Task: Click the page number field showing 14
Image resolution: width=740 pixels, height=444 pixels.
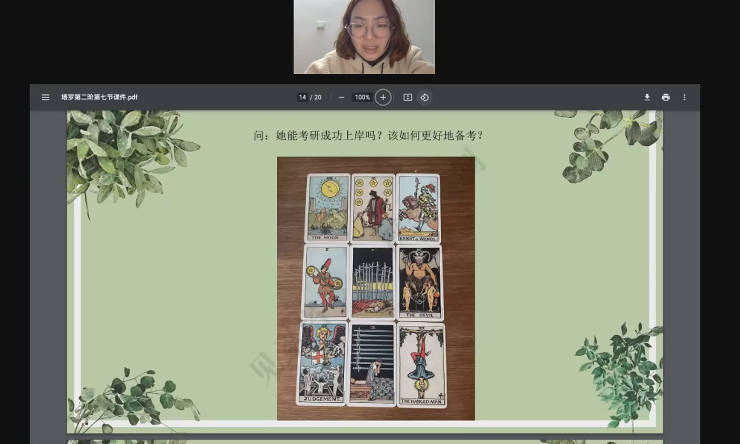Action: click(x=302, y=97)
